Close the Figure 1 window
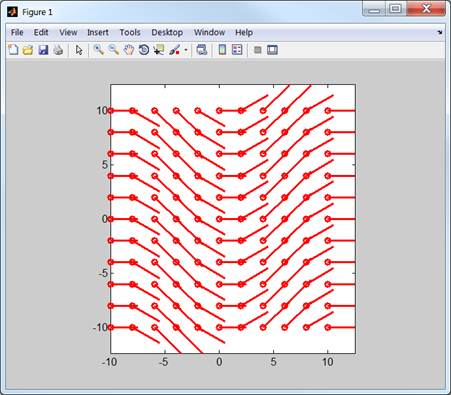Viewport: 451px width, 395px height. coord(426,9)
